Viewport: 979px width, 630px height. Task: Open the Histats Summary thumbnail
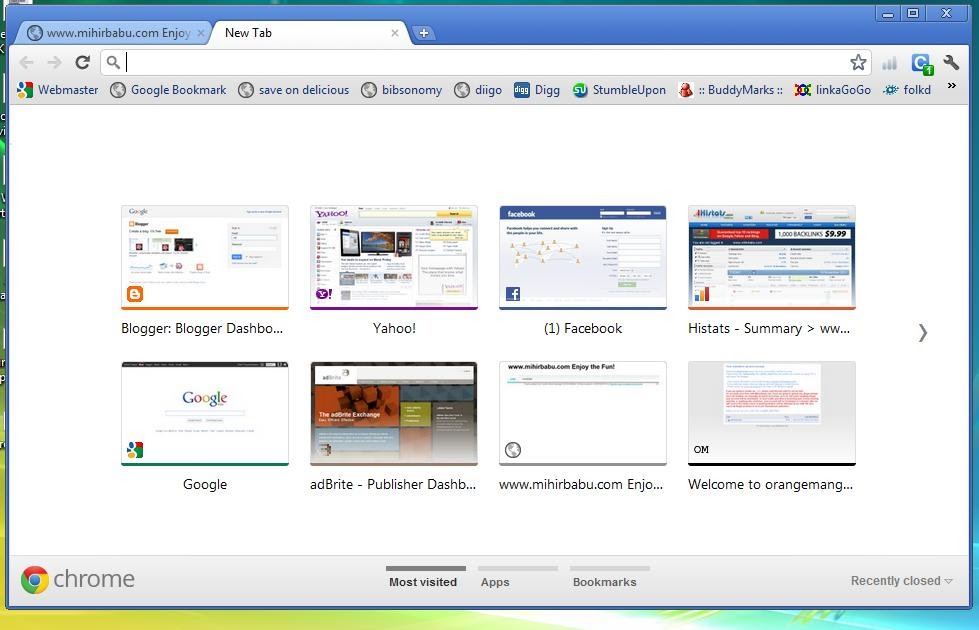tap(772, 257)
